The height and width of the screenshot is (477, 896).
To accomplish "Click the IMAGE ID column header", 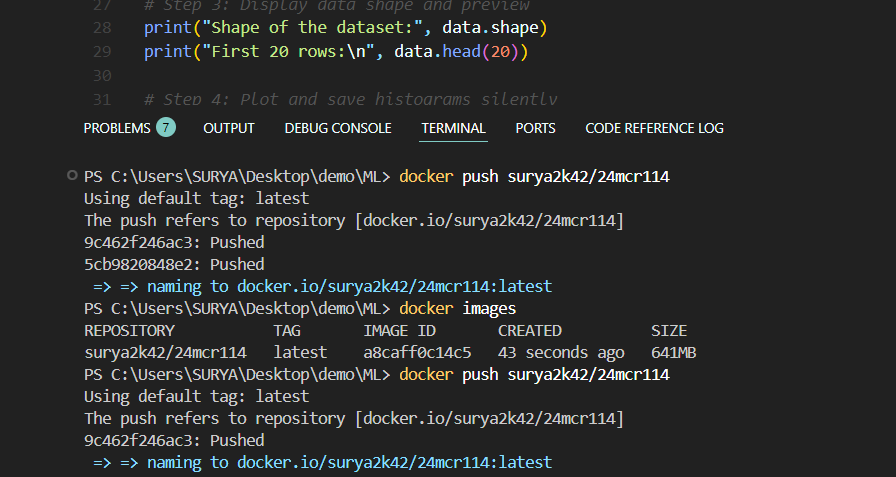I will click(x=399, y=331).
